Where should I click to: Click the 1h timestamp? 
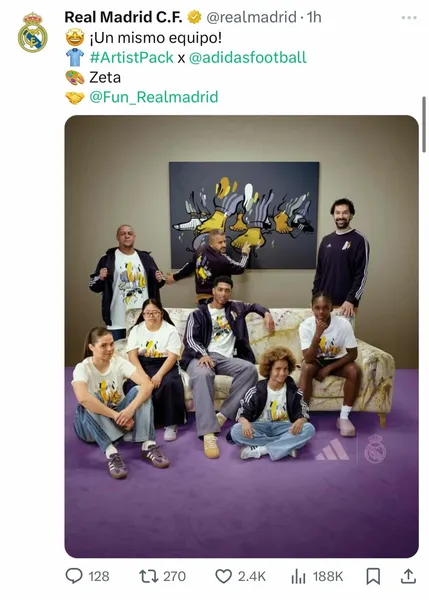tap(314, 17)
